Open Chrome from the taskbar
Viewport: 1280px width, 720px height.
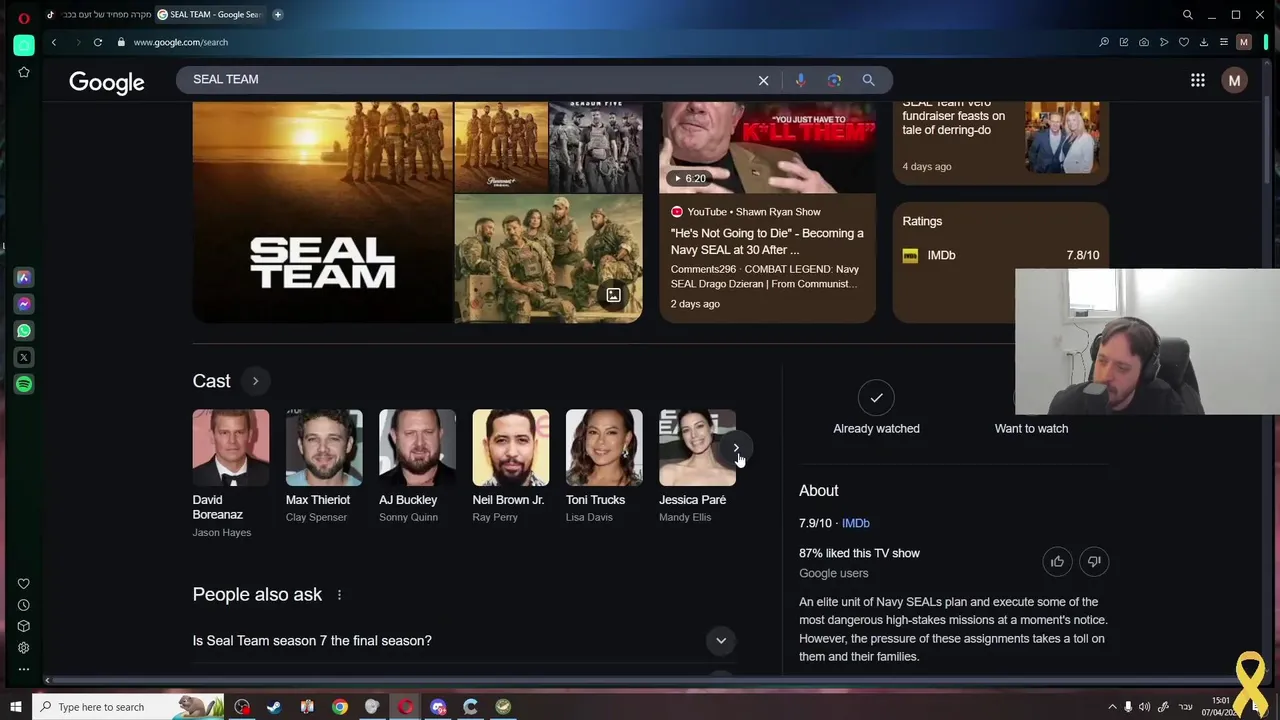(x=340, y=707)
